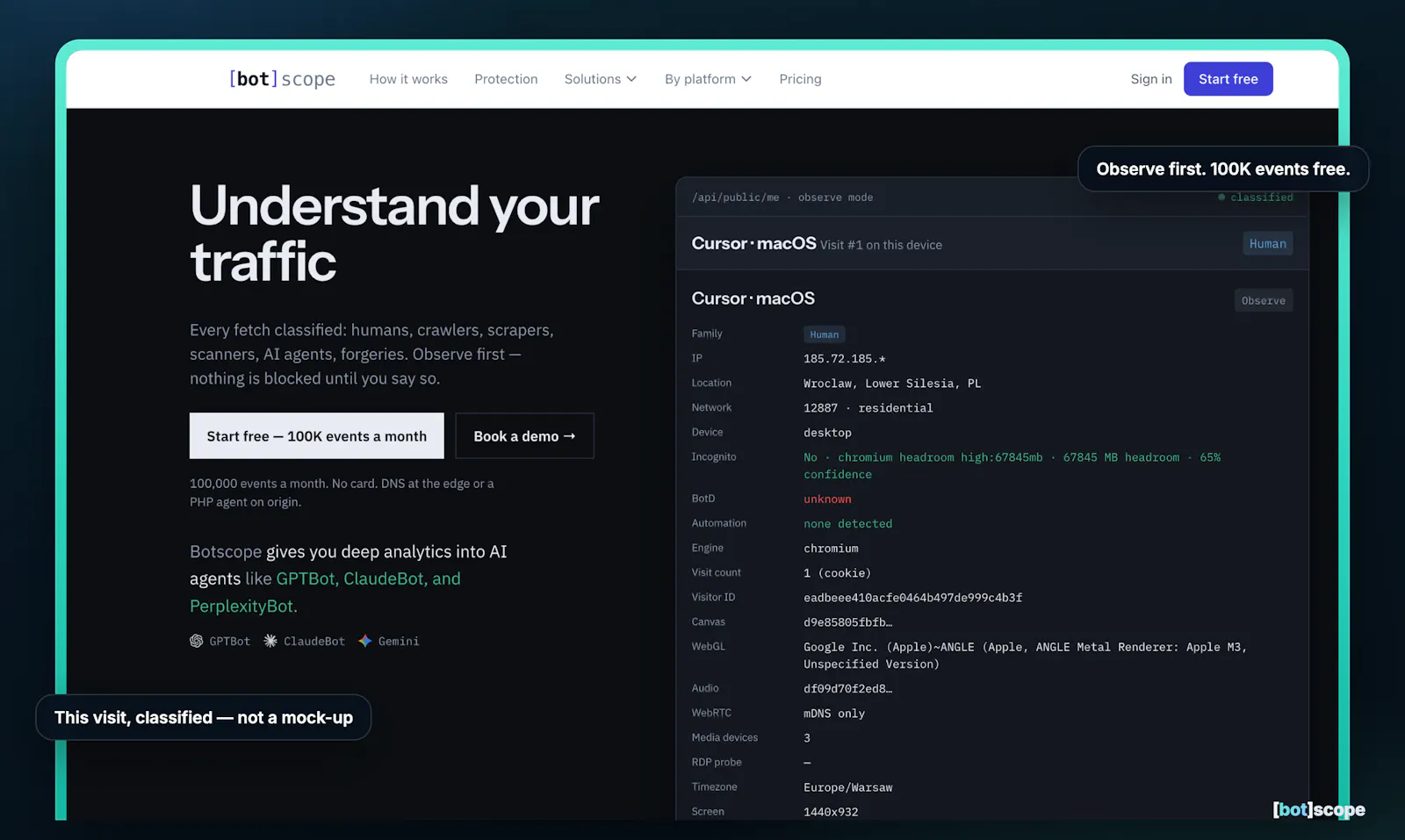
Task: Click the Screen value 1440x932
Action: 831,812
